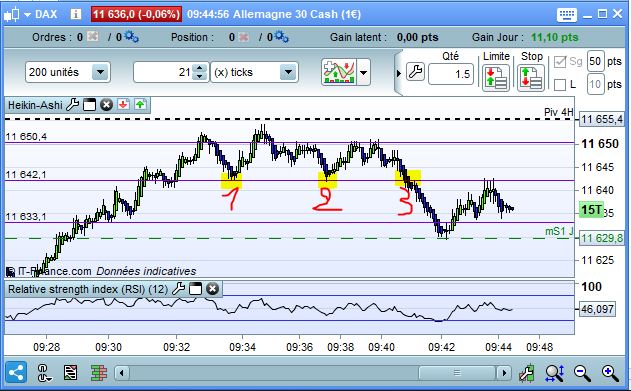Click the 11 650,4 horizontal line label
Screen dimensions: 631x391
26,137
